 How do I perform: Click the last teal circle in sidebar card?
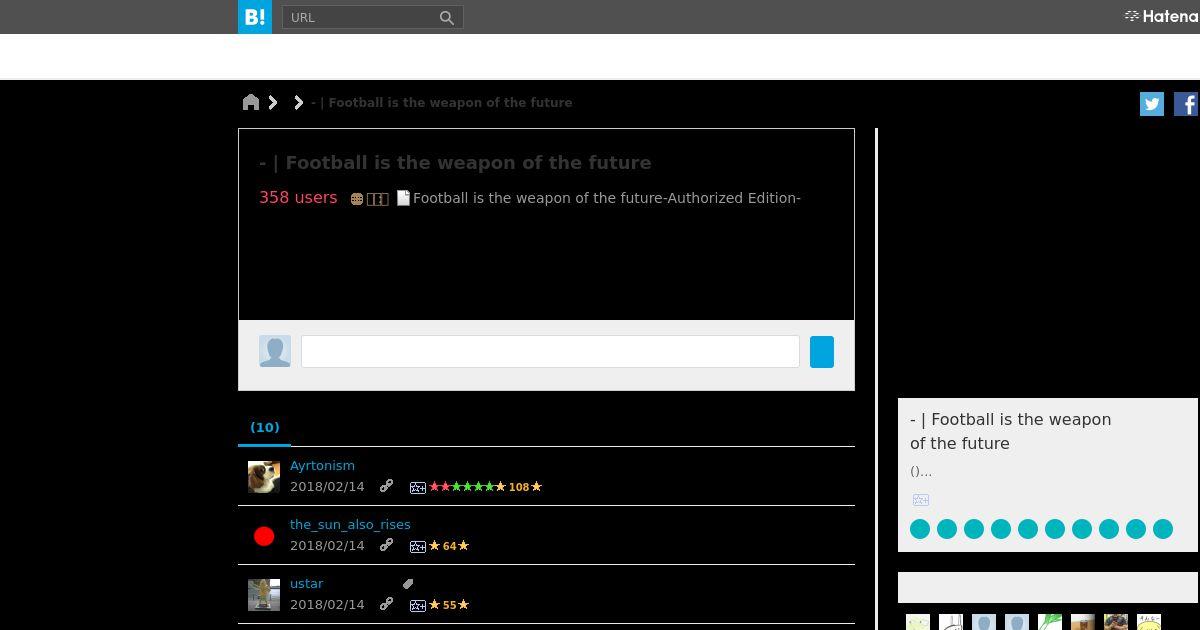[x=1163, y=529]
